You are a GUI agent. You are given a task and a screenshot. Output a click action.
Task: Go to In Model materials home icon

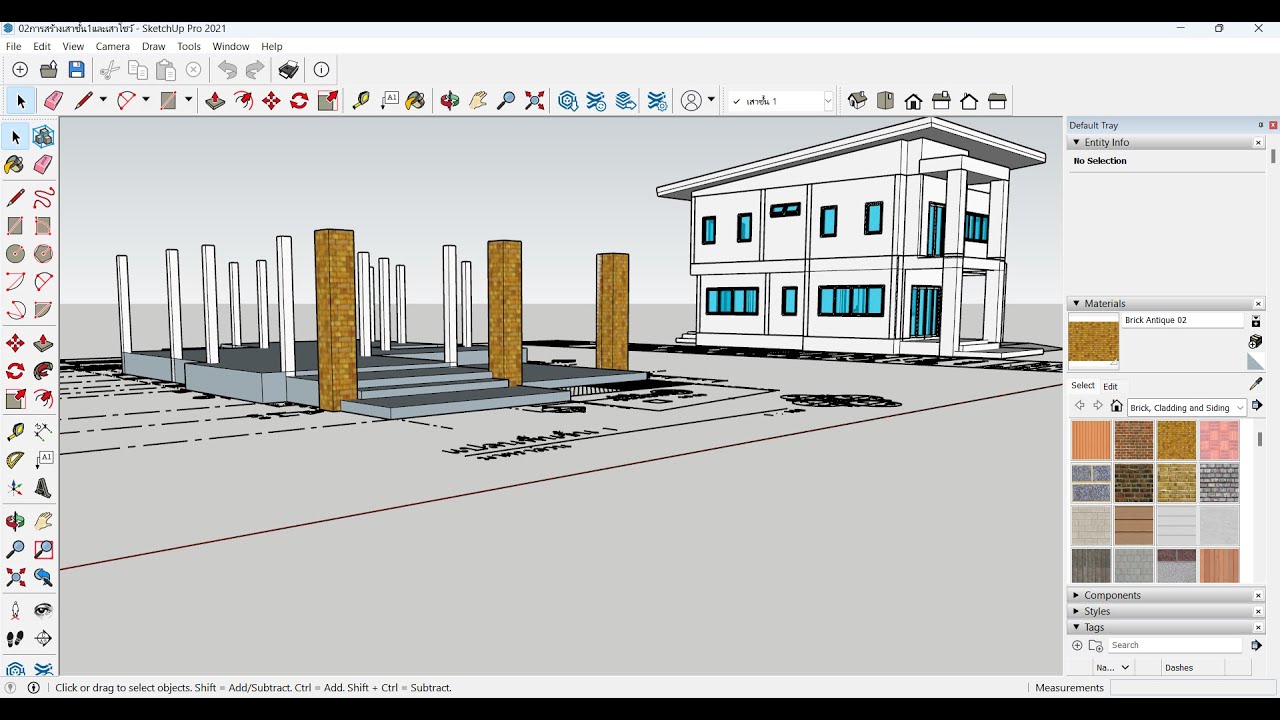click(x=1117, y=406)
